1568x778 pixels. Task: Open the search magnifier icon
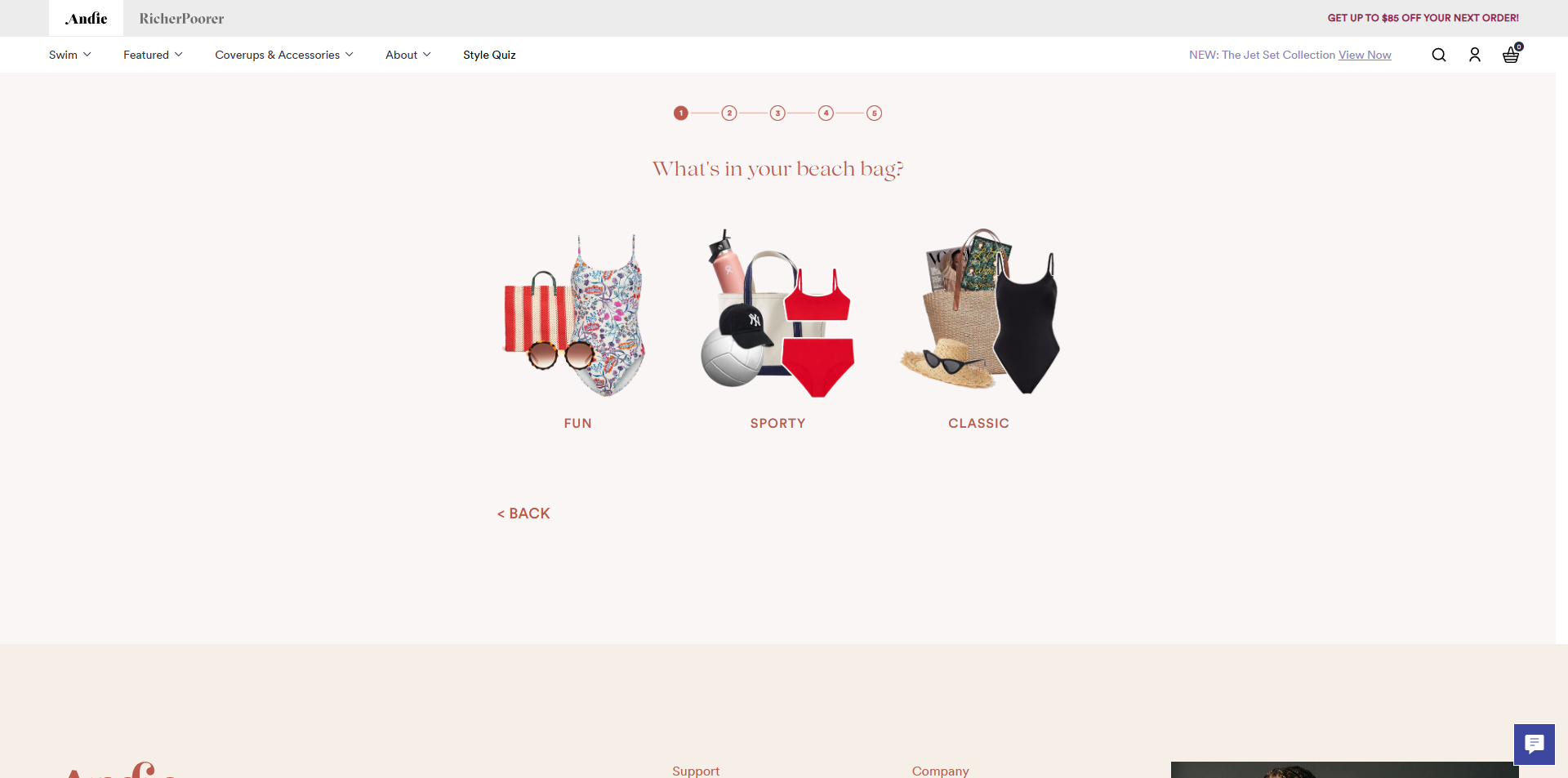pyautogui.click(x=1438, y=55)
